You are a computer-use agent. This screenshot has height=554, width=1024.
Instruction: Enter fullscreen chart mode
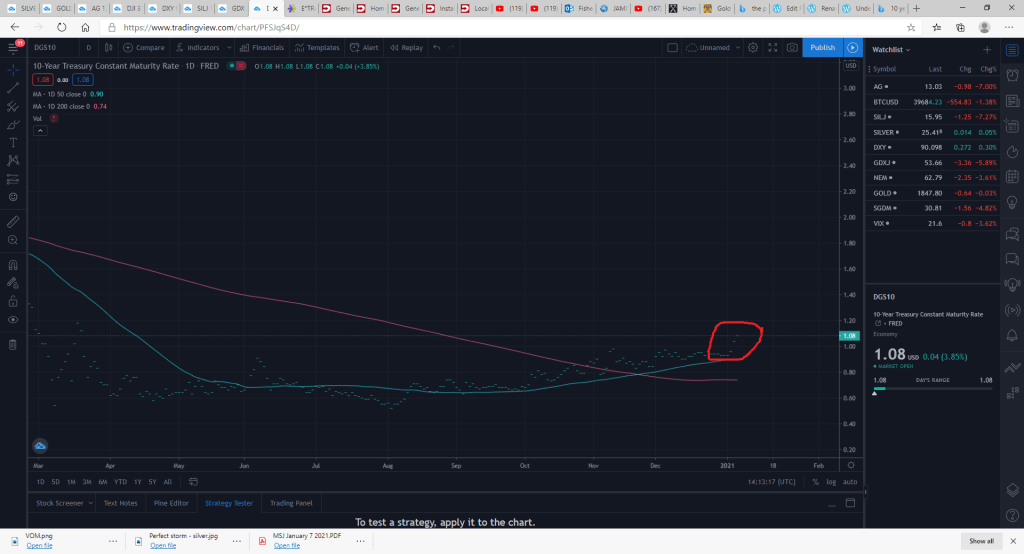(x=773, y=47)
